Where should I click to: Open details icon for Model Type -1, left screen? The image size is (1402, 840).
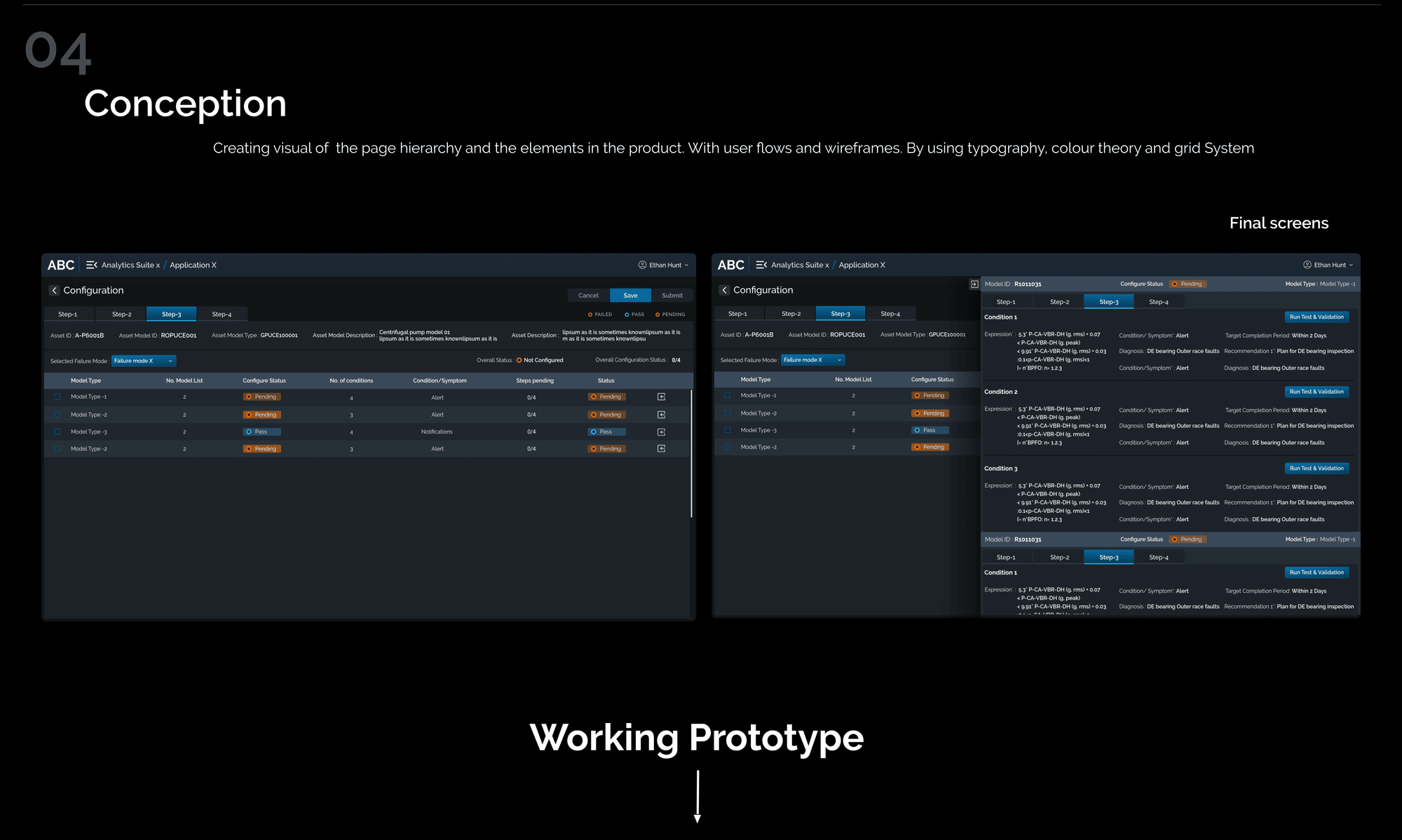coord(661,397)
